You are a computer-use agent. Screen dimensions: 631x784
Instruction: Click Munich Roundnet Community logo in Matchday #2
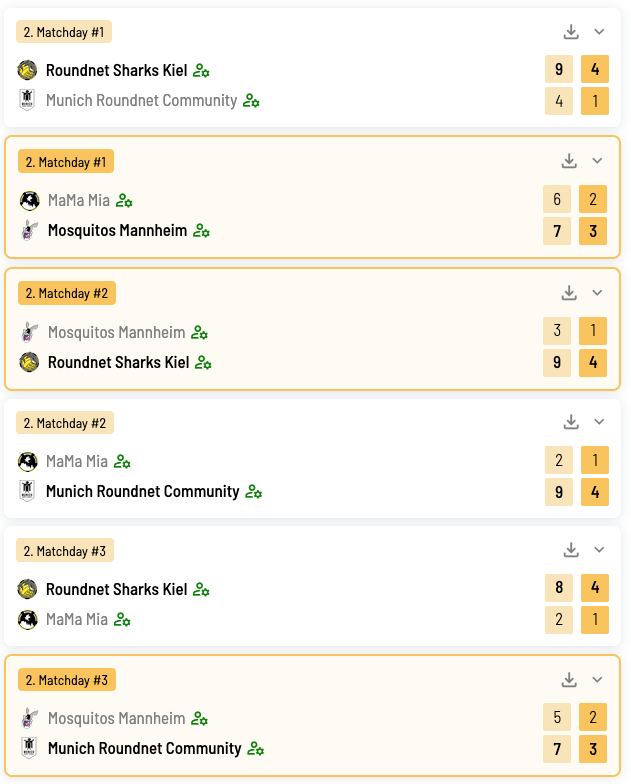click(27, 491)
